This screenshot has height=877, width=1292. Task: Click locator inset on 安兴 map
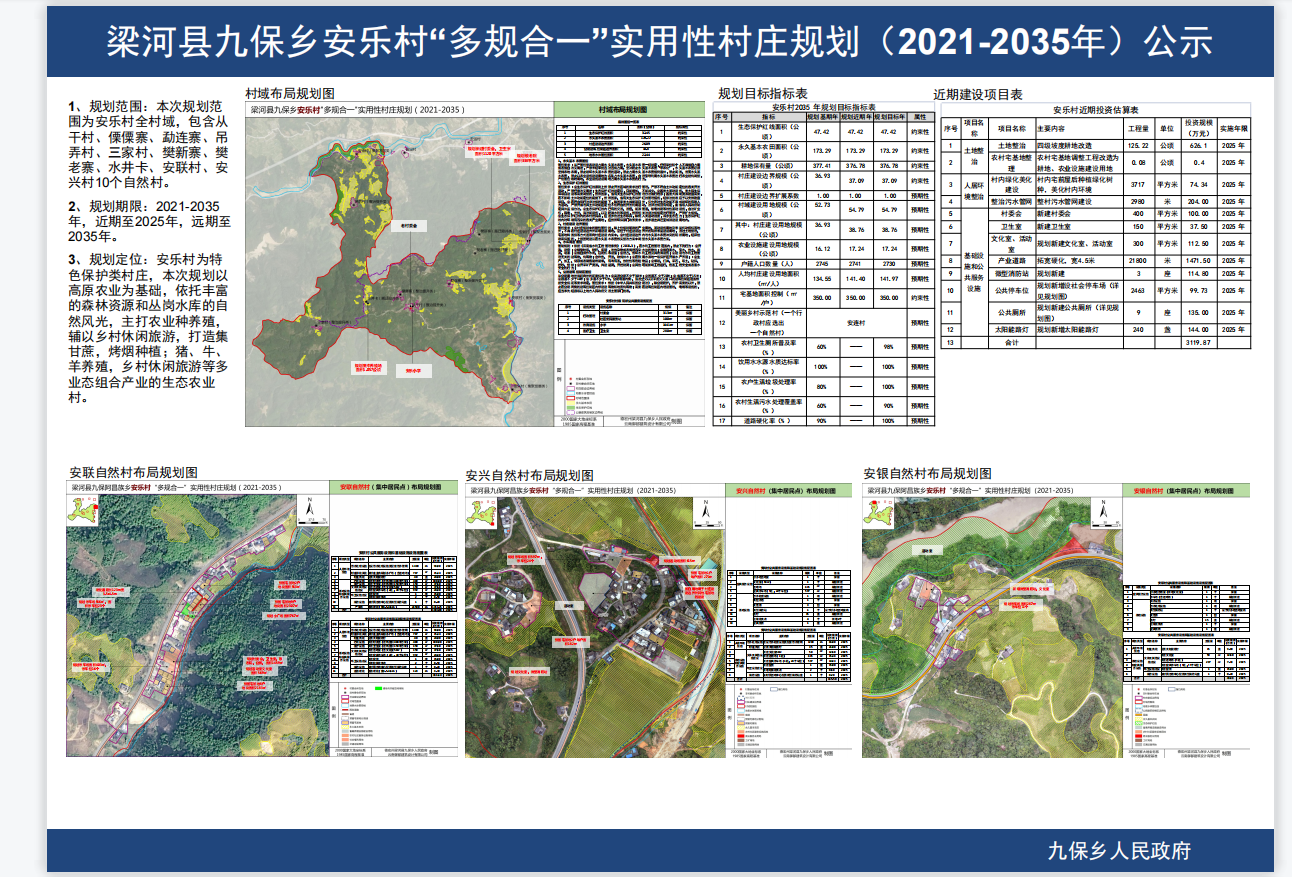point(483,513)
